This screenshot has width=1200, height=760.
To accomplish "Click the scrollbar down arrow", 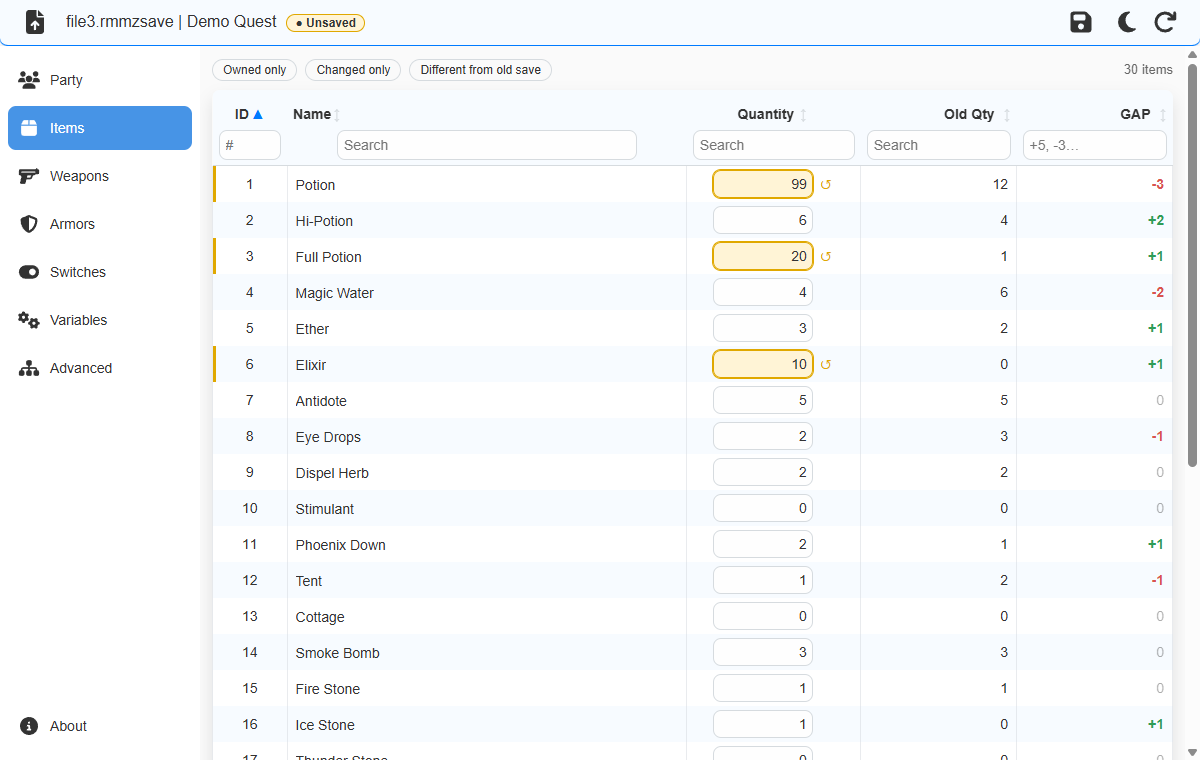I will (1192, 752).
